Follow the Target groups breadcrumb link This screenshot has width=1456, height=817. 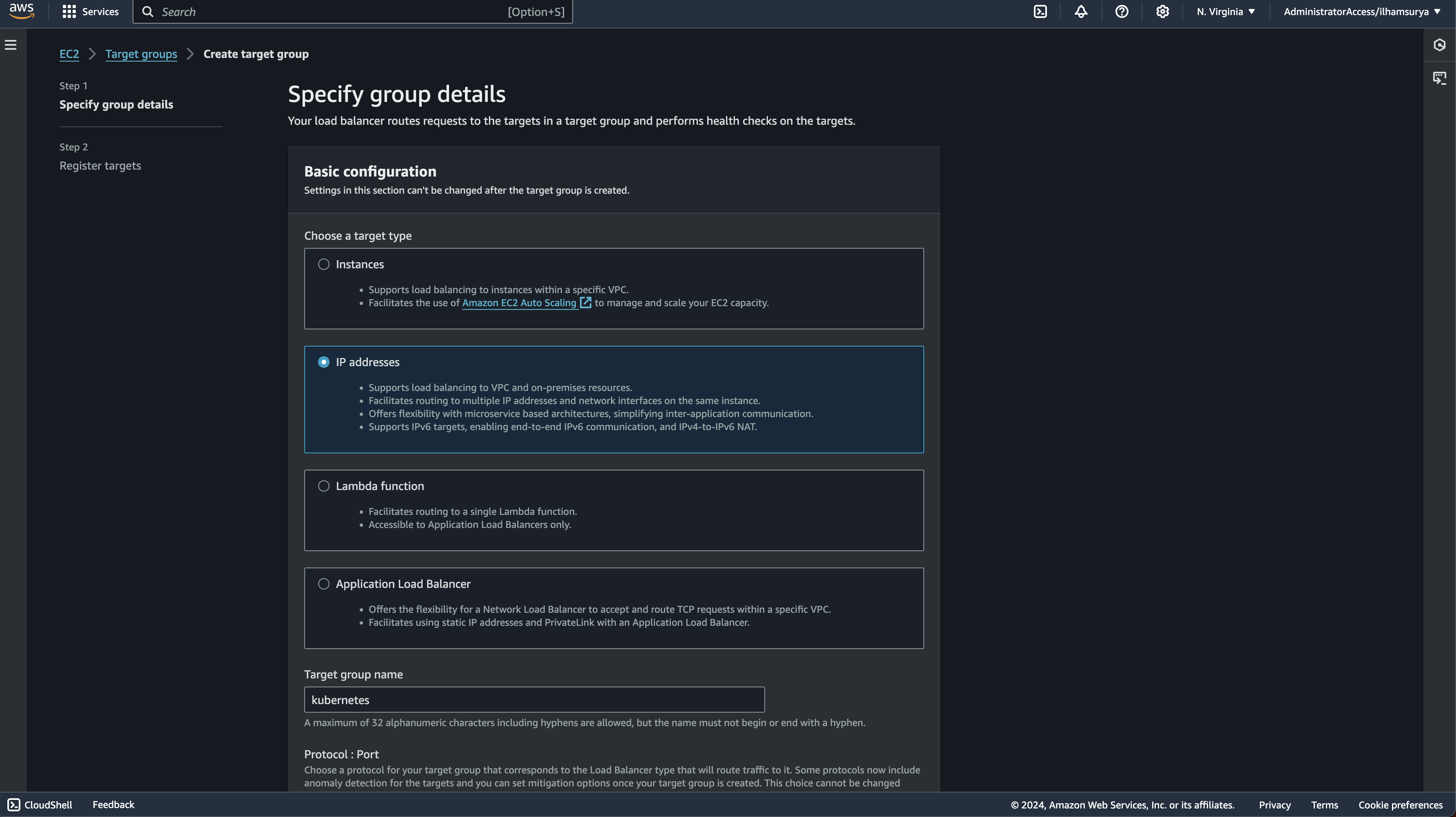click(x=141, y=54)
